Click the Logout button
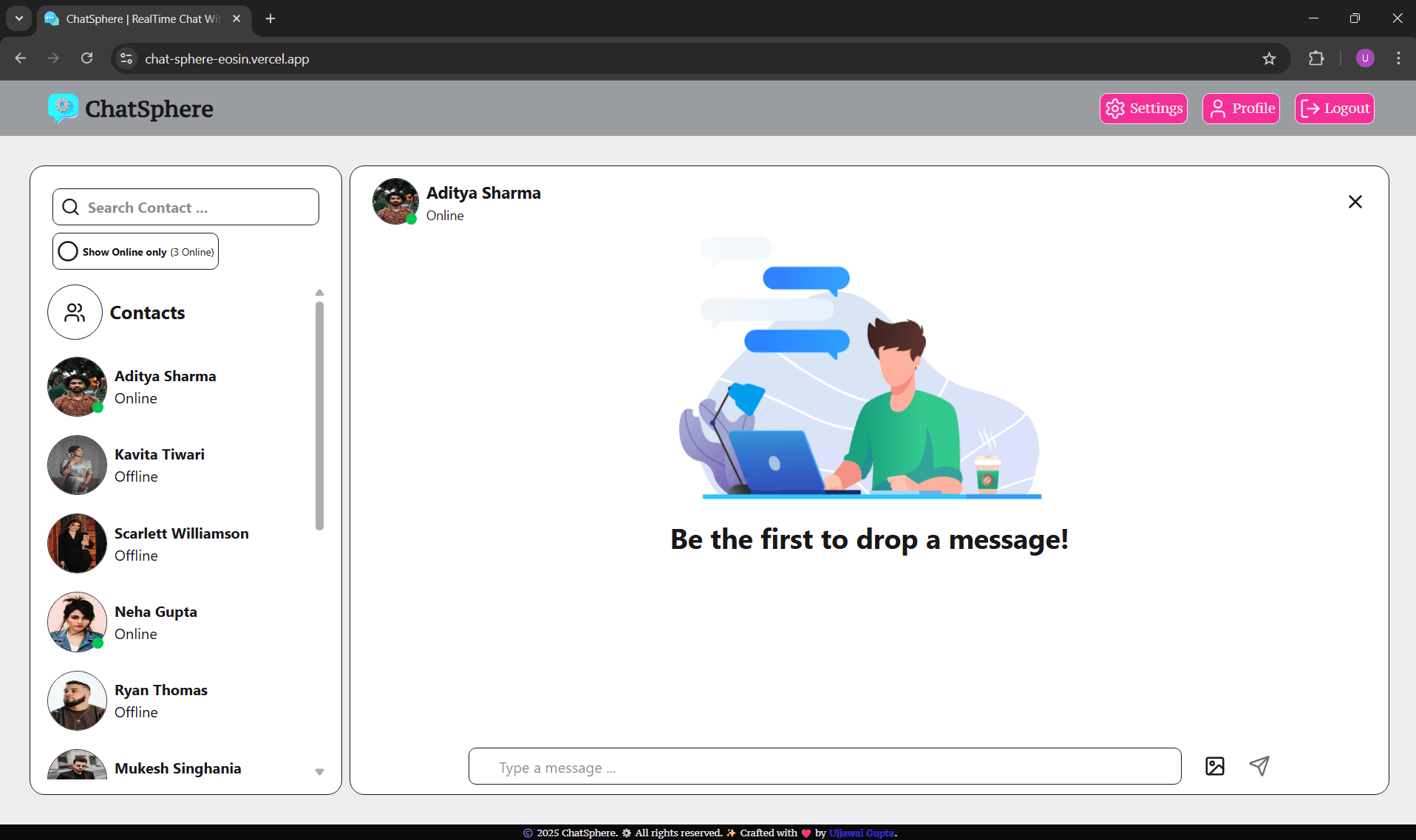Viewport: 1416px width, 840px height. [1335, 108]
